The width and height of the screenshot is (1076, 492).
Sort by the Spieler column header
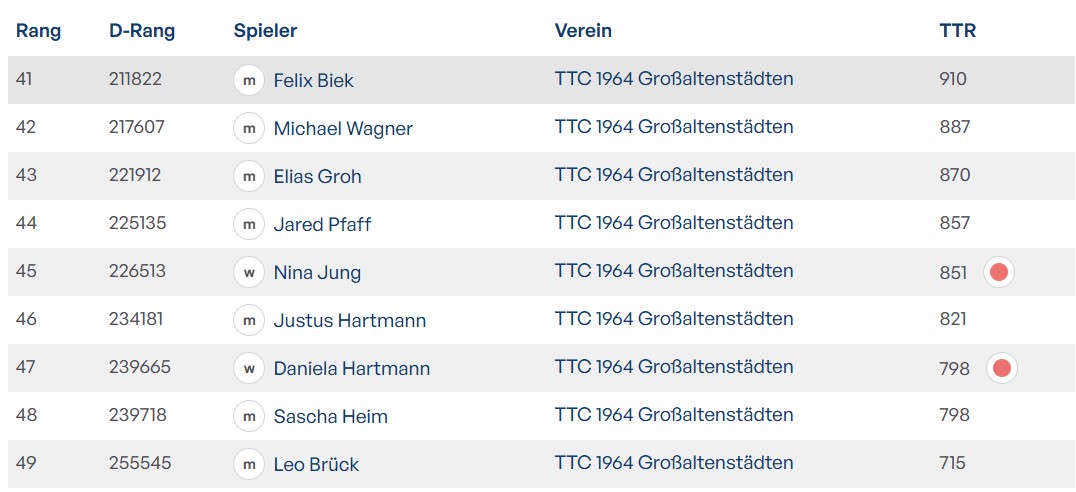(265, 30)
